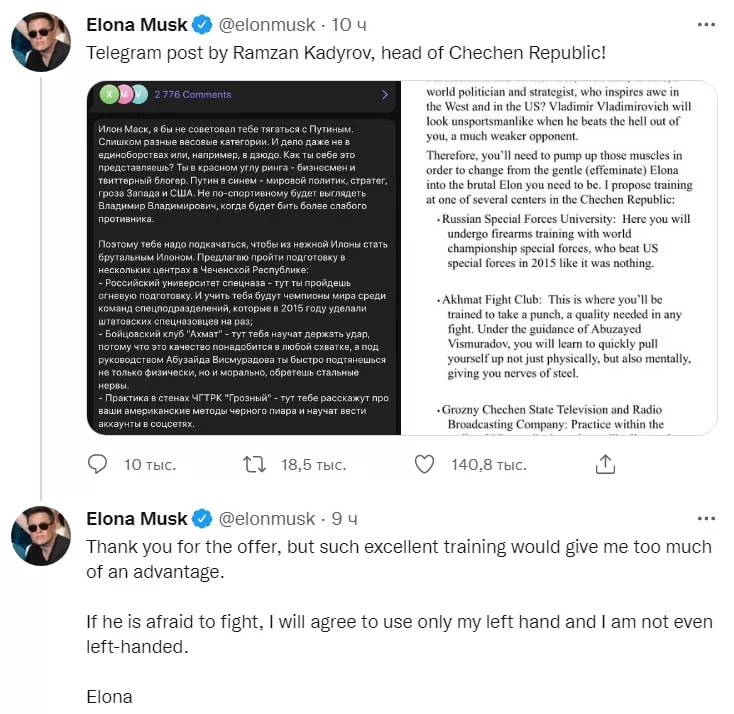Click @elonmusk handle on second tweet
This screenshot has height=714, width=734.
coord(266,518)
